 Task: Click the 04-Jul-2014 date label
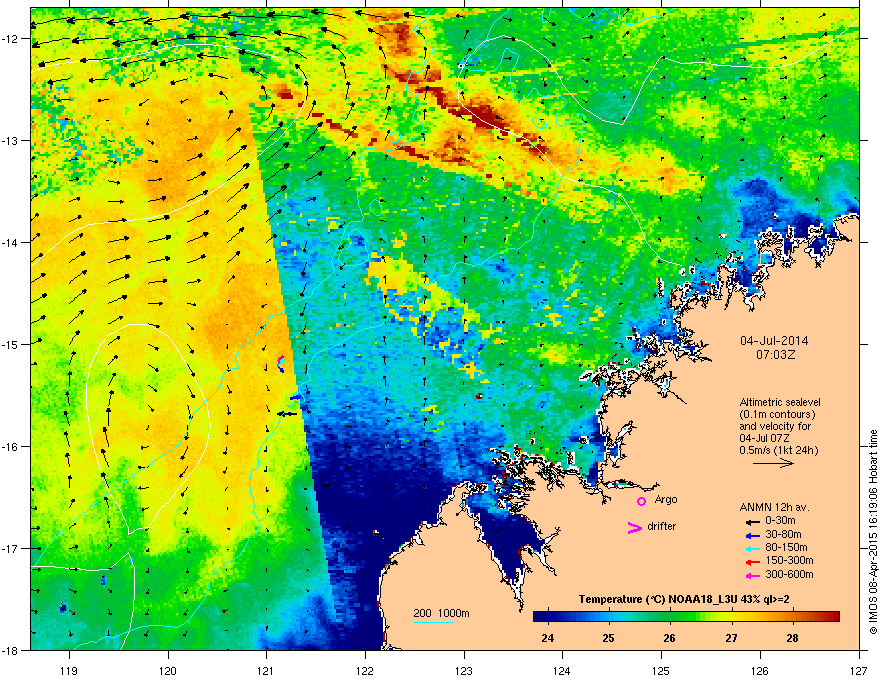coord(774,341)
